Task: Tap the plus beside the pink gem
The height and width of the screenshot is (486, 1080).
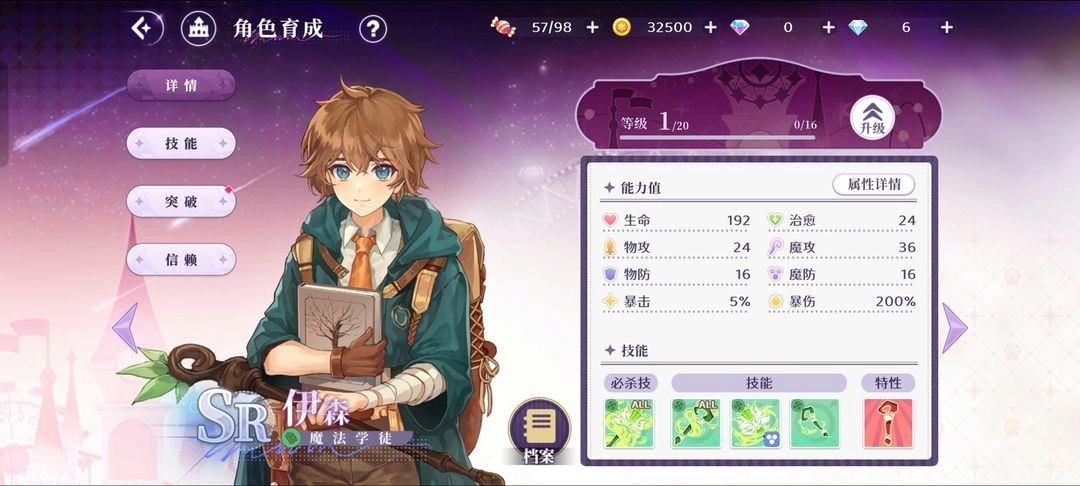Action: tap(828, 28)
